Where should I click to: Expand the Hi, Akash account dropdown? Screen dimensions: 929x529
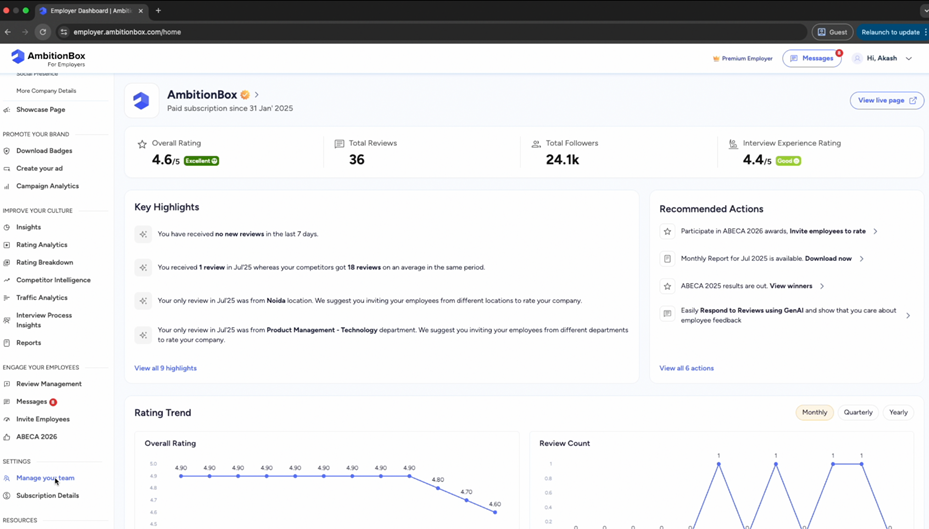(908, 59)
